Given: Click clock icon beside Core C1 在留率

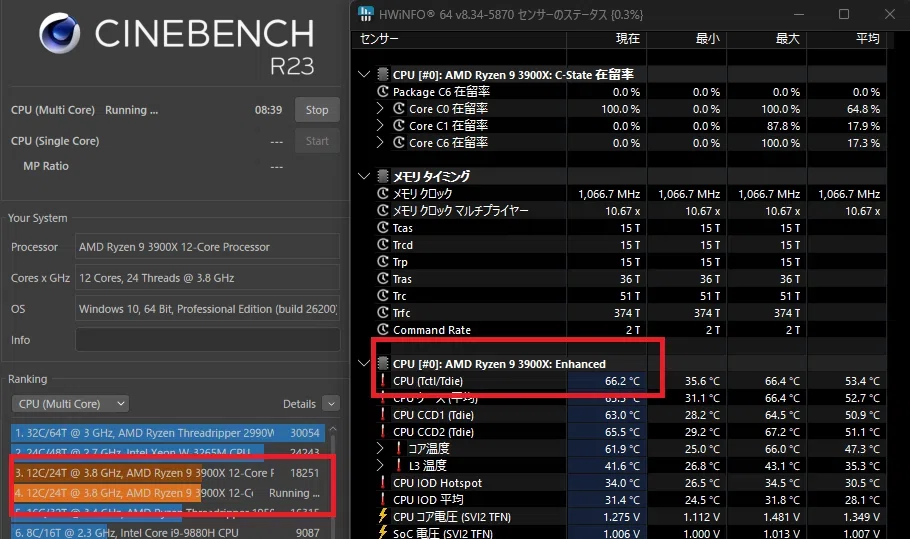Looking at the screenshot, I should coord(399,125).
